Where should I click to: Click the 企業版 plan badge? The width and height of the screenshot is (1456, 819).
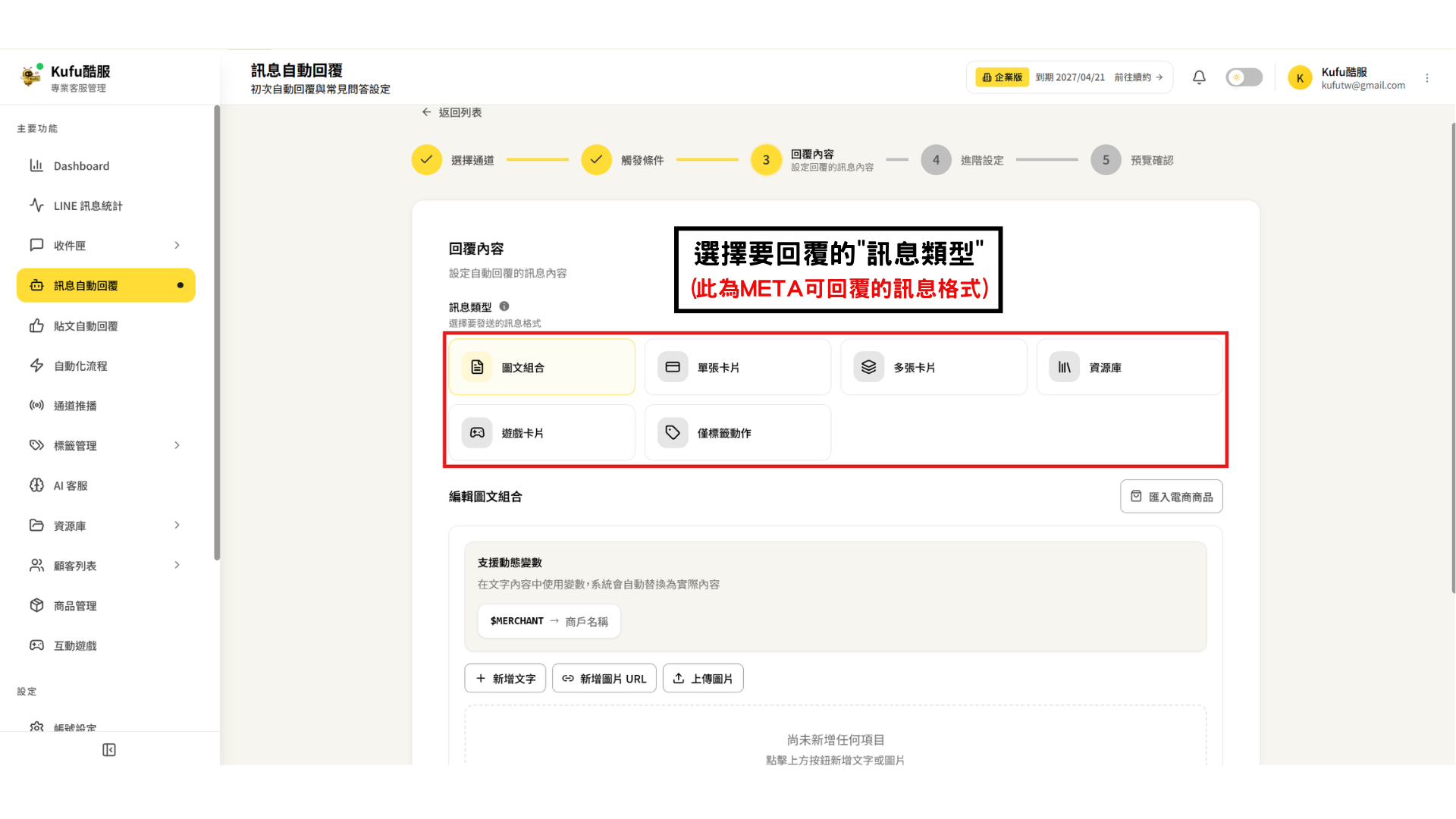click(x=1002, y=77)
